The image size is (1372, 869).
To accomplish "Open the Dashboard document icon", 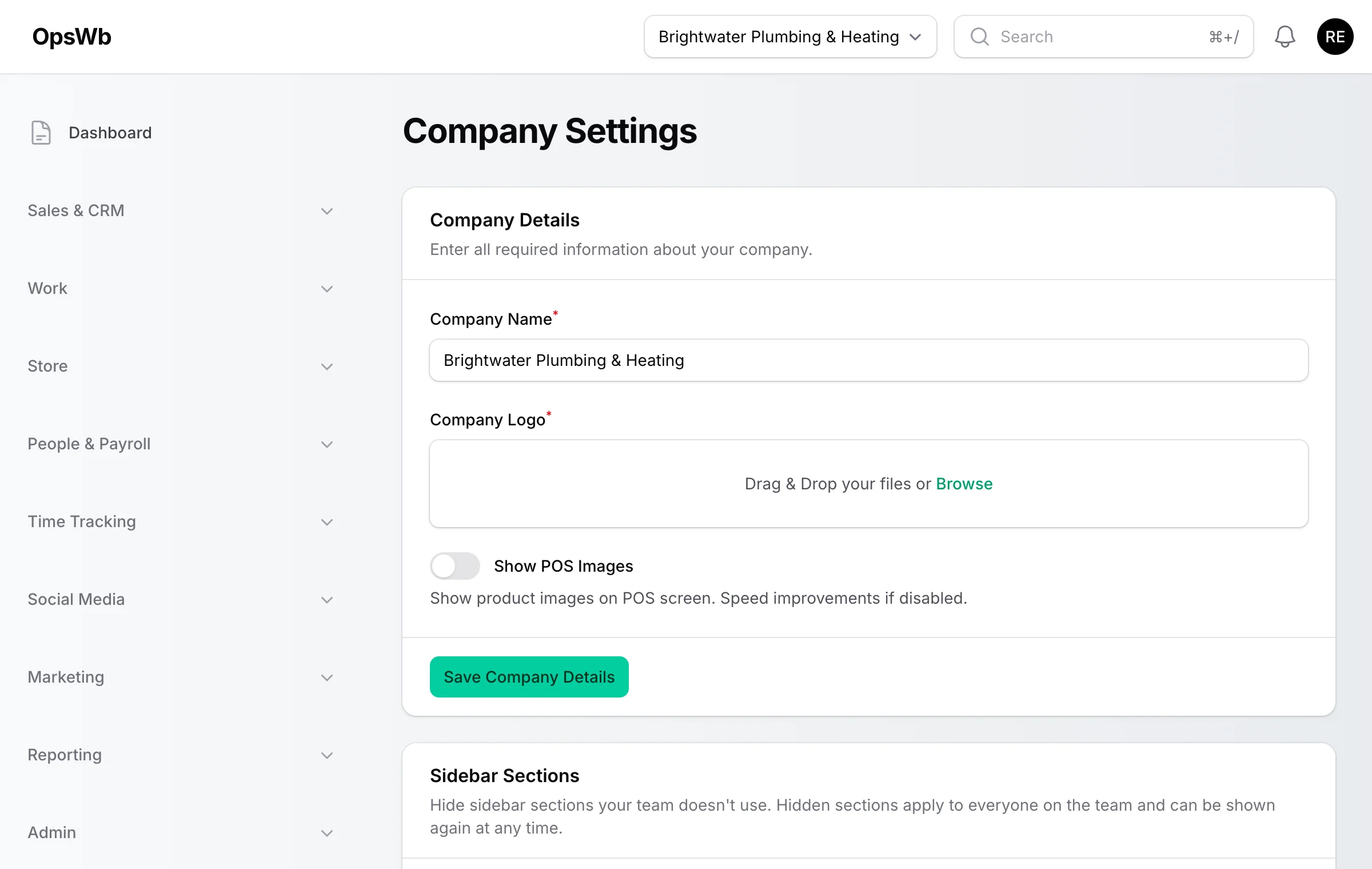I will pos(41,133).
